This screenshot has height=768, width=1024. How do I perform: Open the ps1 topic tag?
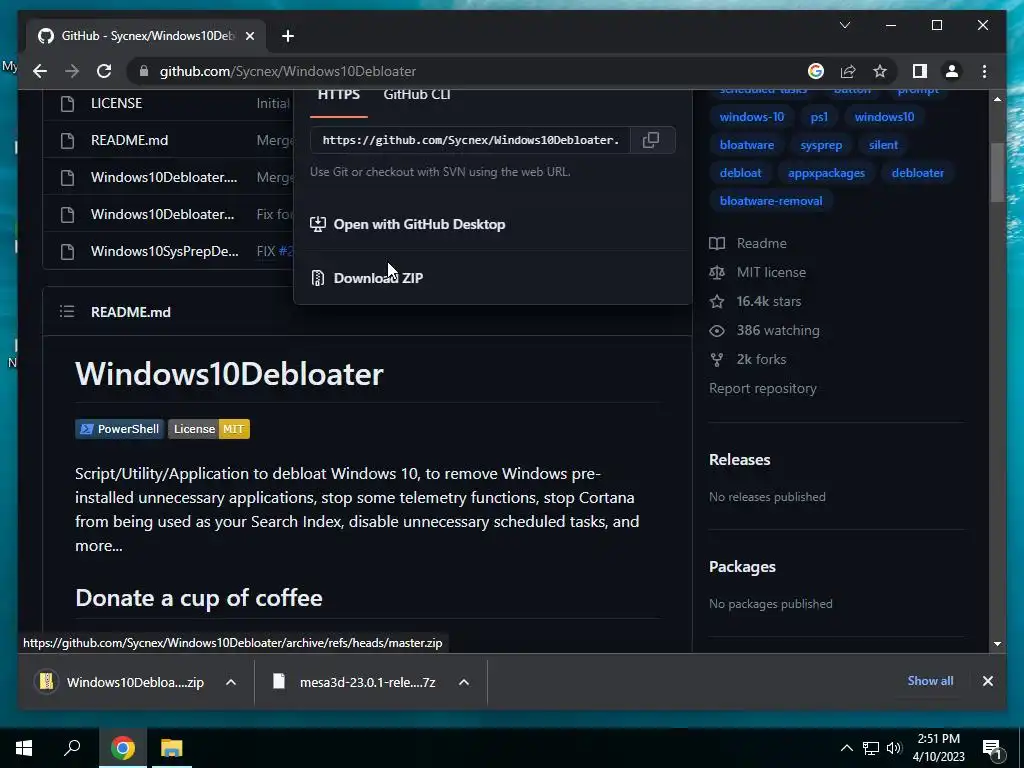[x=819, y=117]
